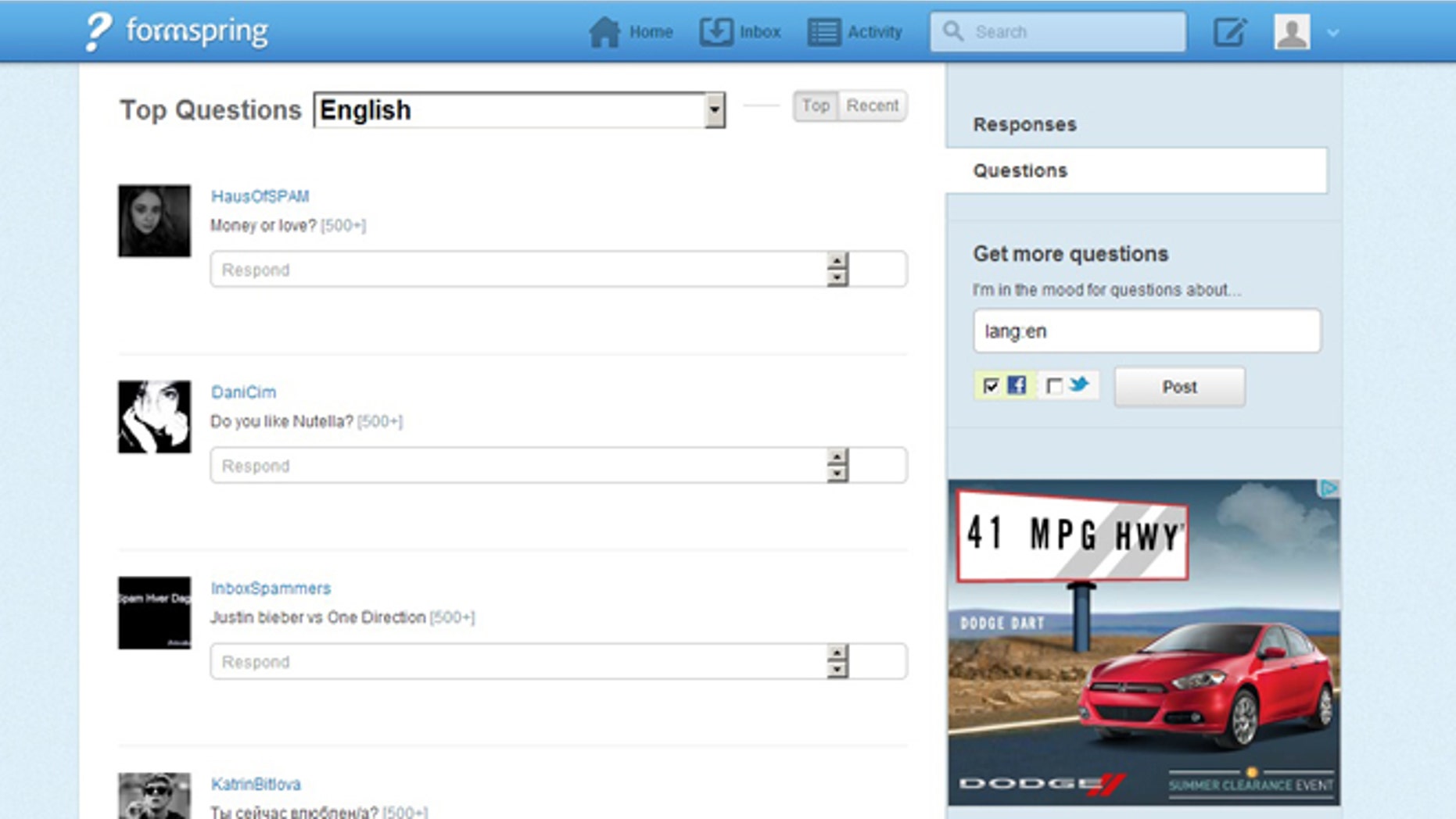
Task: Click the header Search field
Action: [1057, 32]
